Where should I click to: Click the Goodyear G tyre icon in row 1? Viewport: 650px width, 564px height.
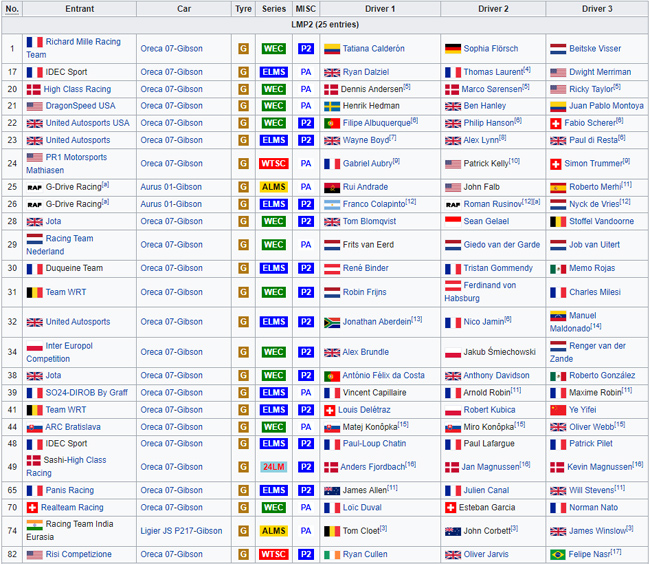point(243,49)
